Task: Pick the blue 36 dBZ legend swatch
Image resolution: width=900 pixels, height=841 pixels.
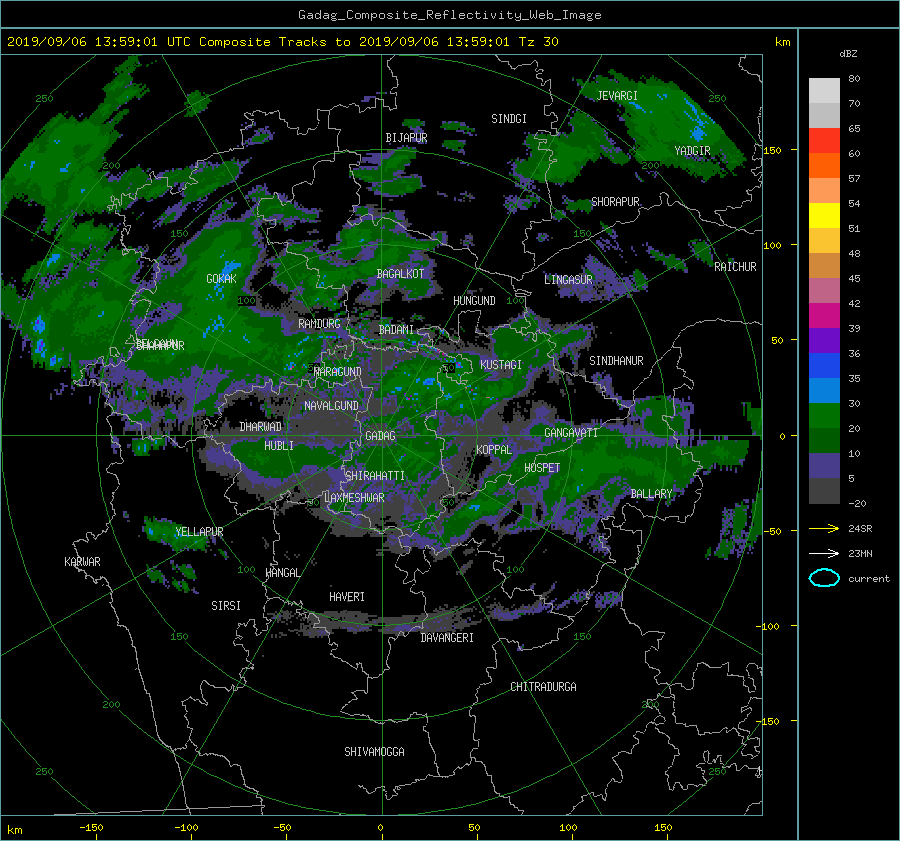Action: click(x=824, y=365)
